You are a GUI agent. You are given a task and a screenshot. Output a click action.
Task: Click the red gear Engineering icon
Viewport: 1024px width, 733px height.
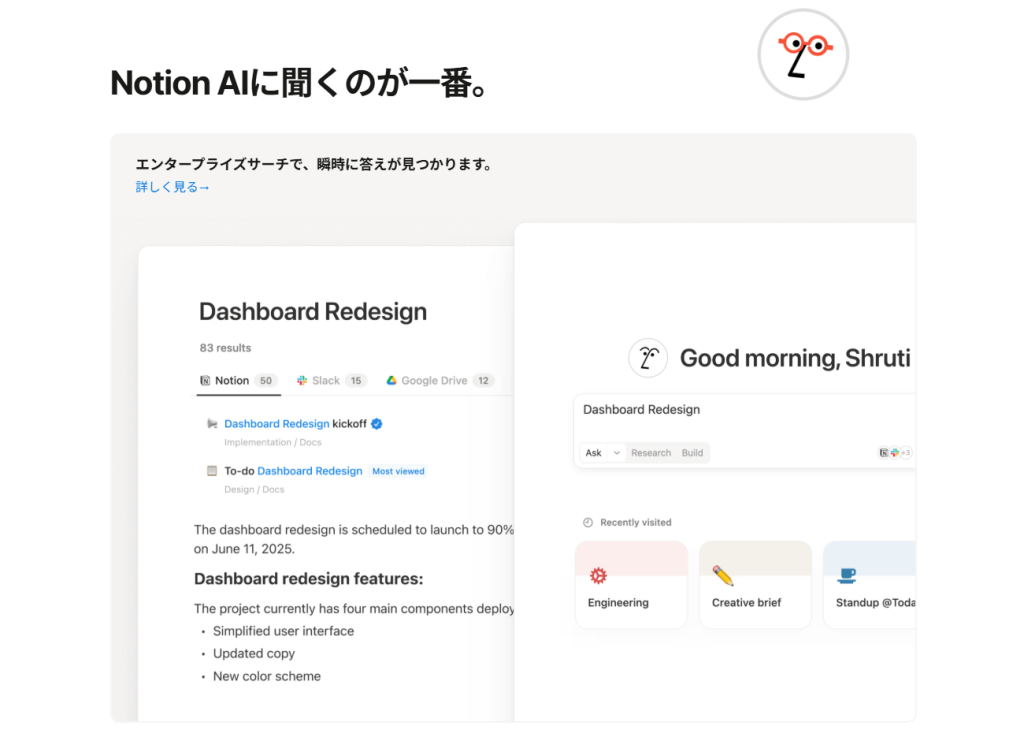point(598,575)
